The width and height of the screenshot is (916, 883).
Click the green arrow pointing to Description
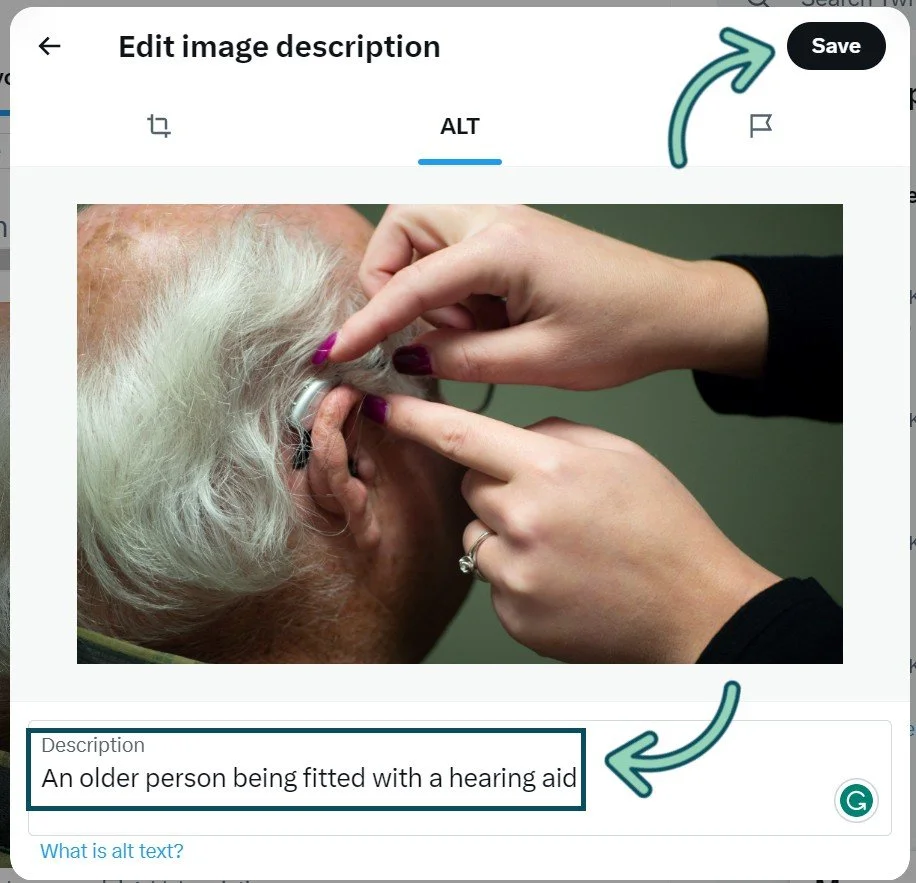point(672,739)
